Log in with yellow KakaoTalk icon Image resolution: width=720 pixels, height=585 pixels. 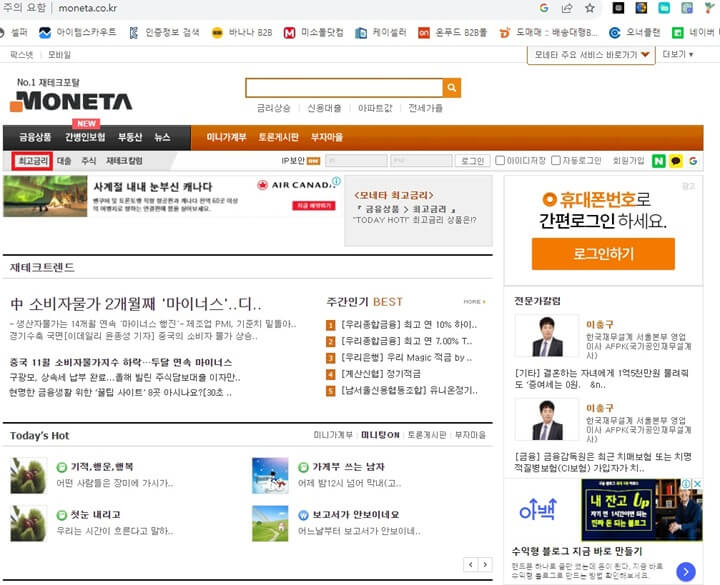676,161
